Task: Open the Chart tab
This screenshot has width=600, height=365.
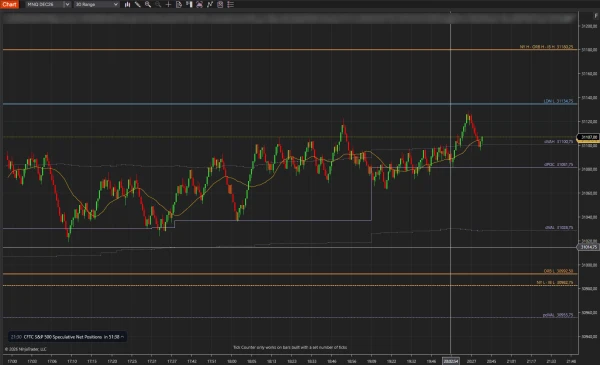Action: pos(9,5)
